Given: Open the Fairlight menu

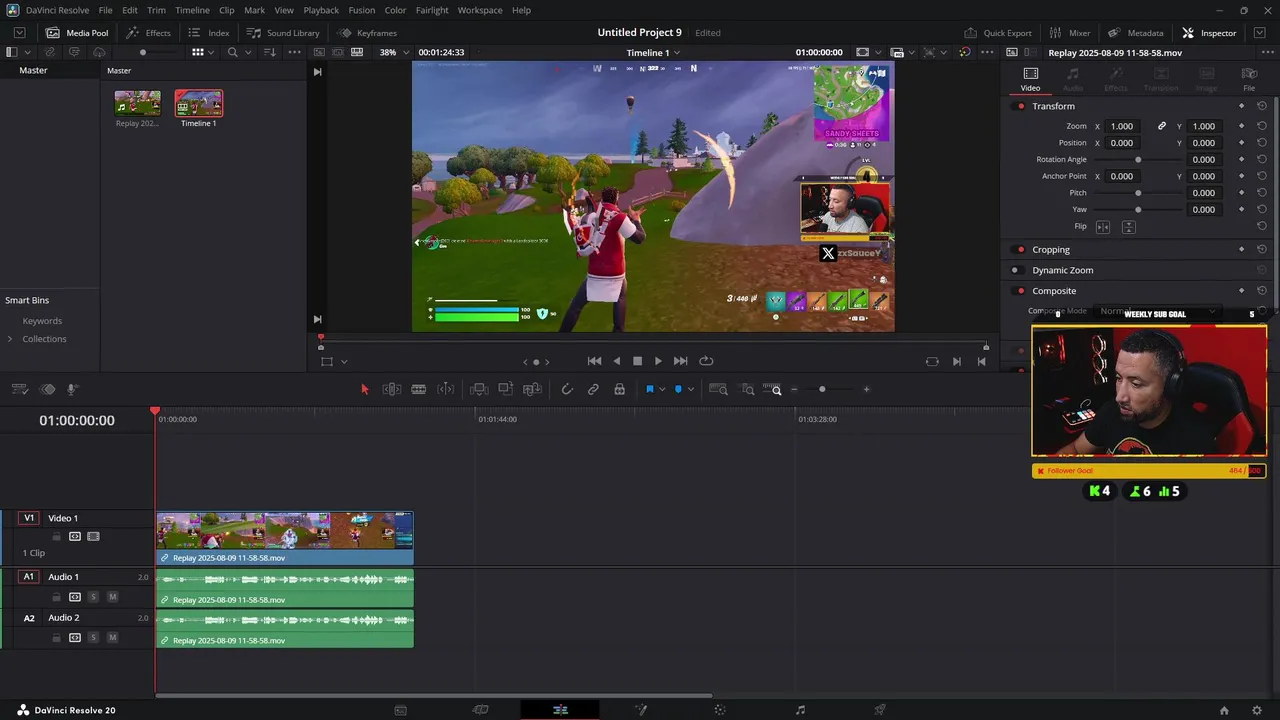Looking at the screenshot, I should point(432,10).
